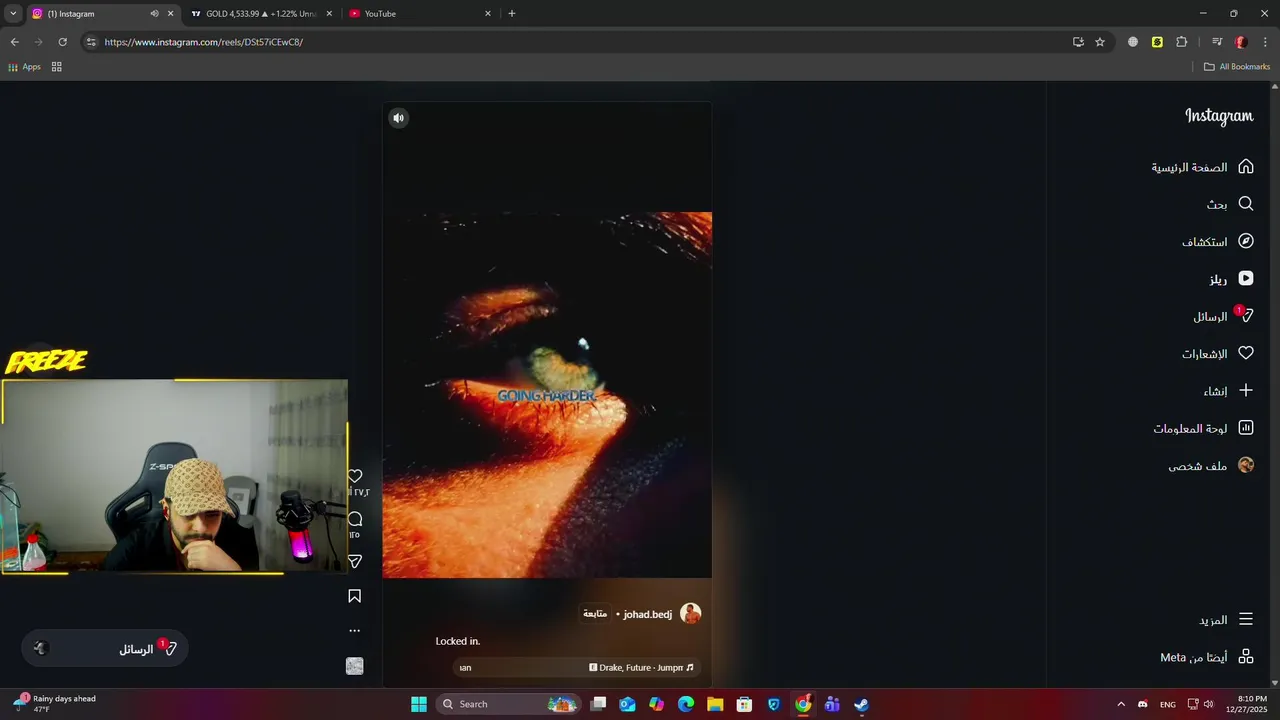The height and width of the screenshot is (720, 1280).
Task: Open a new browser tab
Action: tap(512, 14)
